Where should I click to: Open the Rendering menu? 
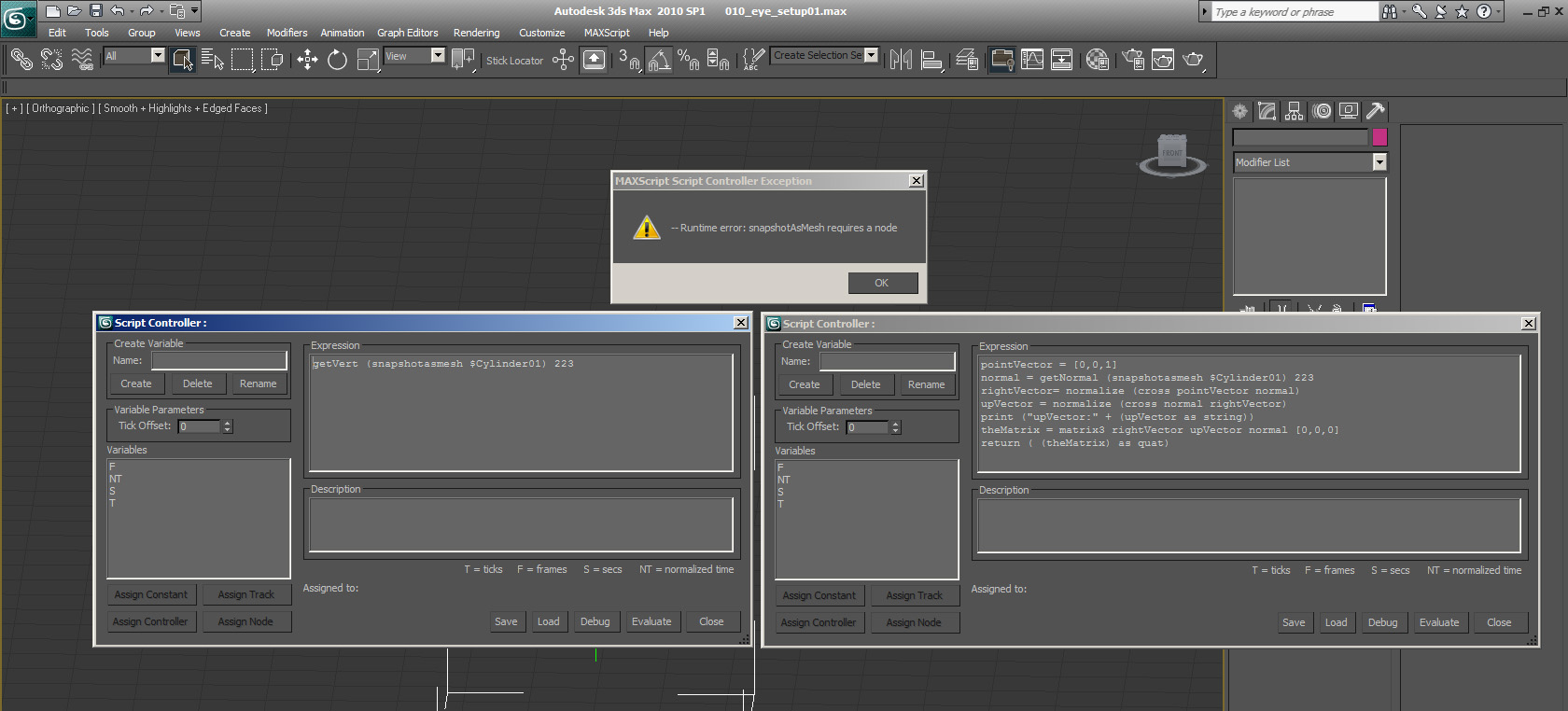tap(476, 33)
